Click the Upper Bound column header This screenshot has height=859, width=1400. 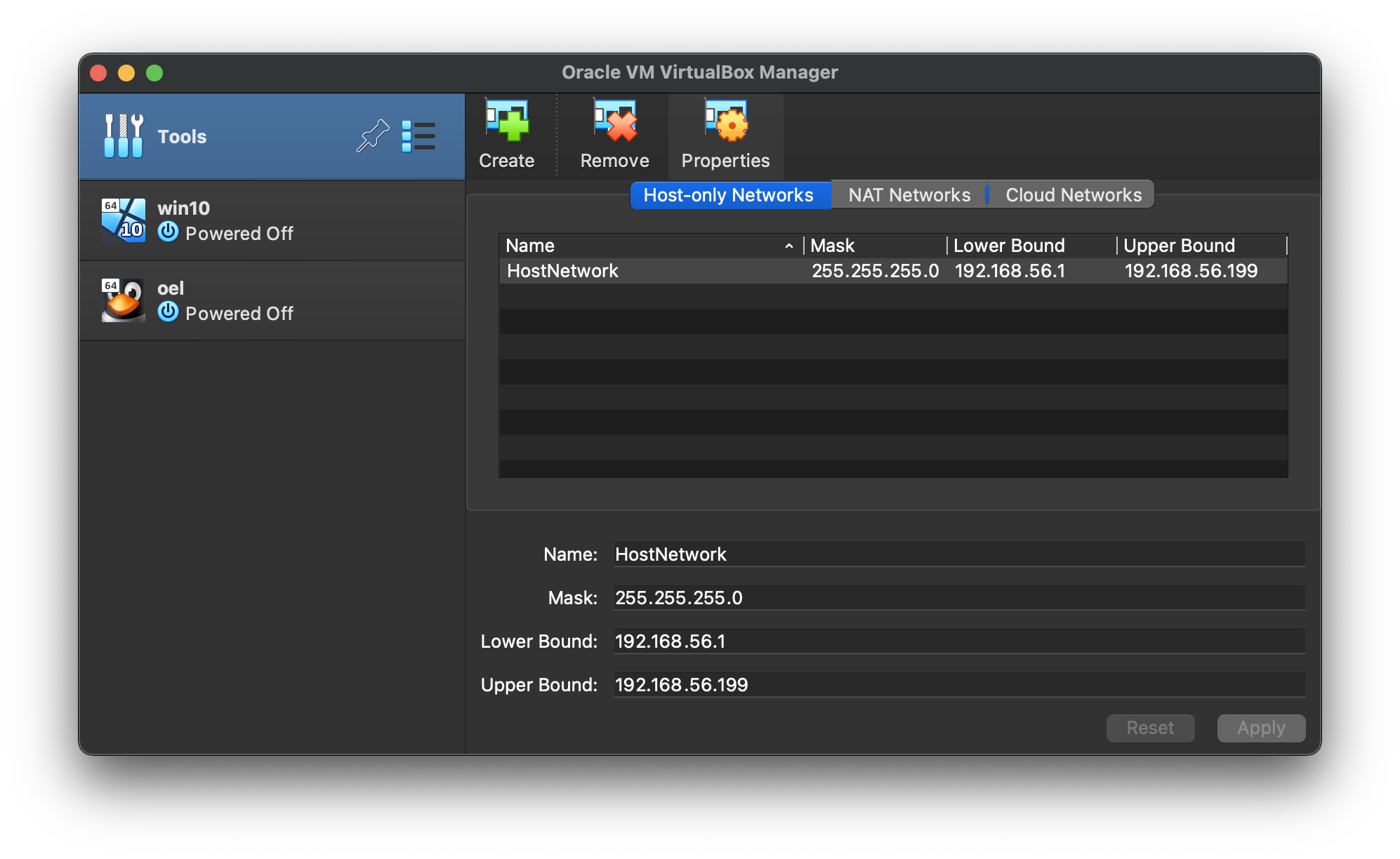point(1201,246)
